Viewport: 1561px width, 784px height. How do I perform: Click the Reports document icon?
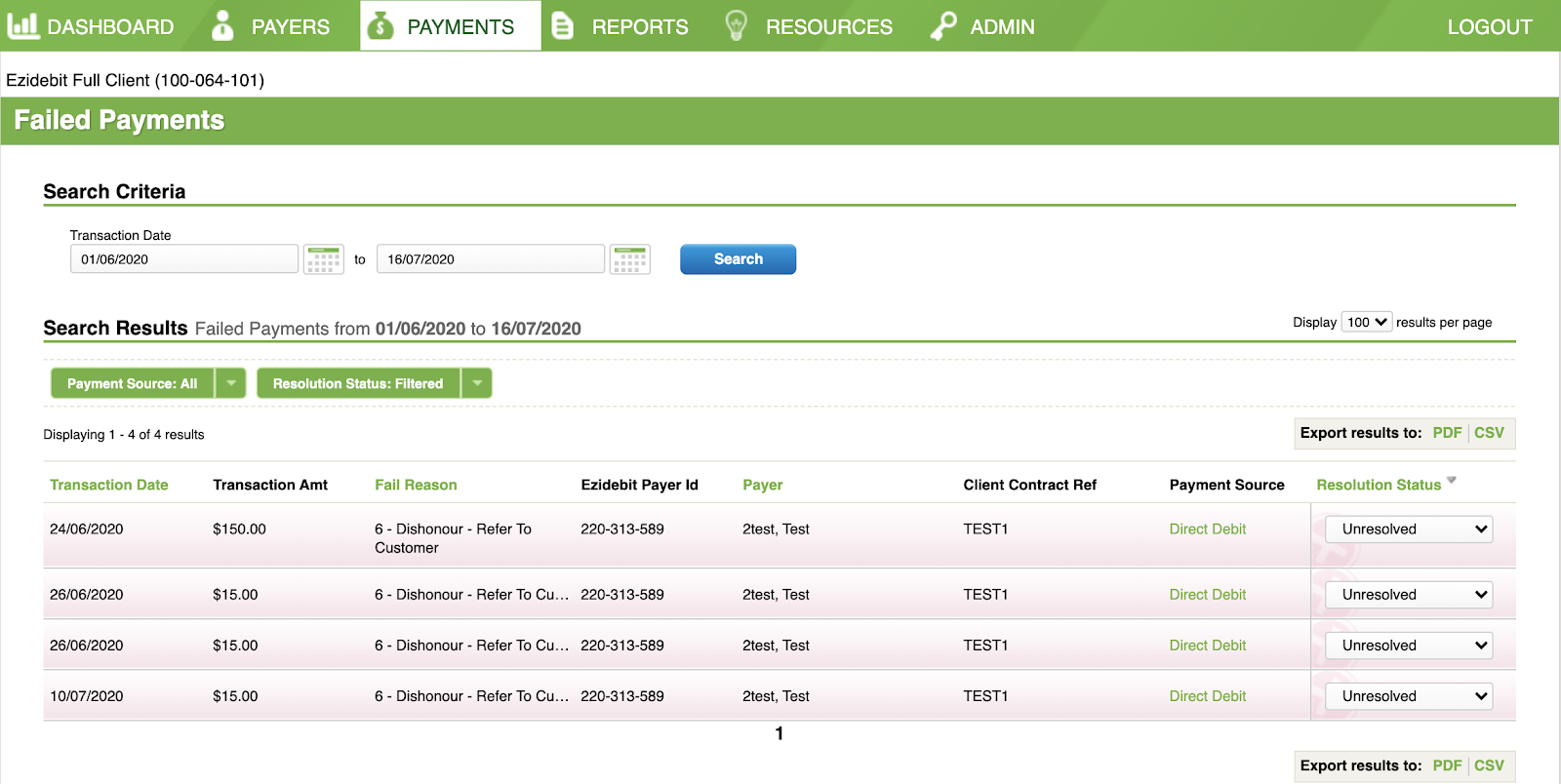pos(562,25)
